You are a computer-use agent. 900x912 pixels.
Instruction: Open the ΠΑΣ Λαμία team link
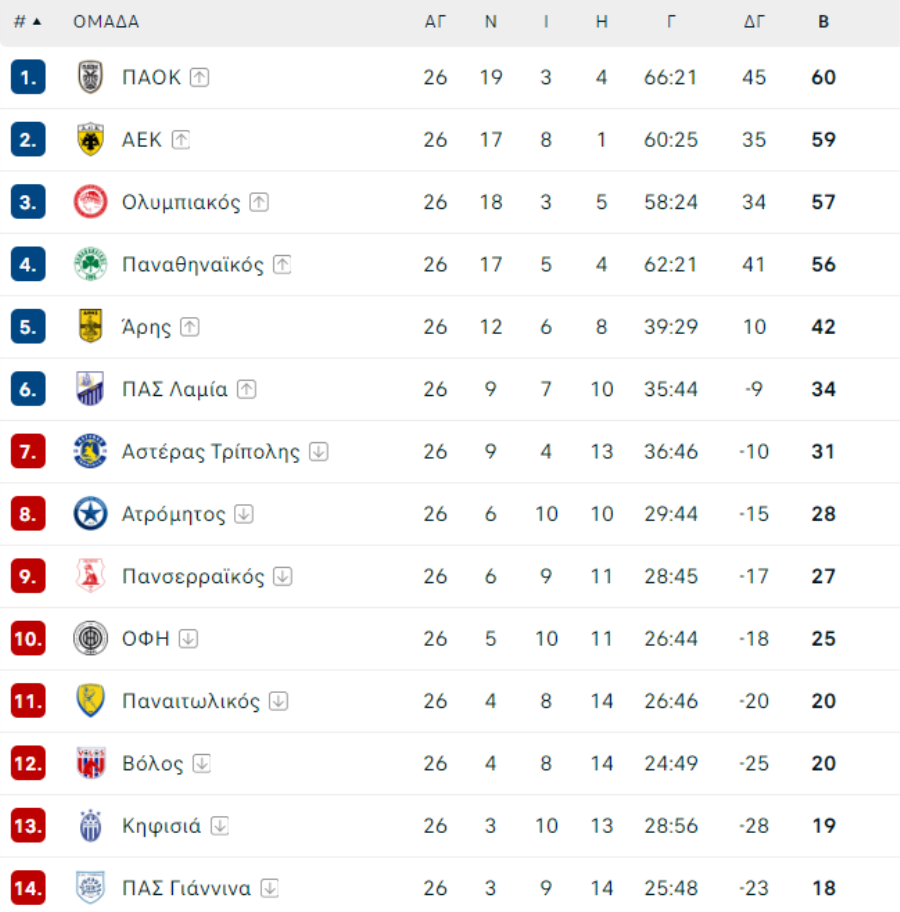click(175, 389)
